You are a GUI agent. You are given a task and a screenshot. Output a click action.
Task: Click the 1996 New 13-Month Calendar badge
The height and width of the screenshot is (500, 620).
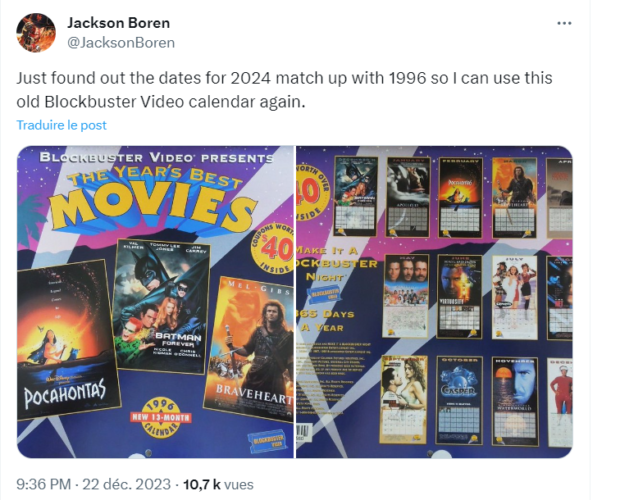pyautogui.click(x=161, y=418)
